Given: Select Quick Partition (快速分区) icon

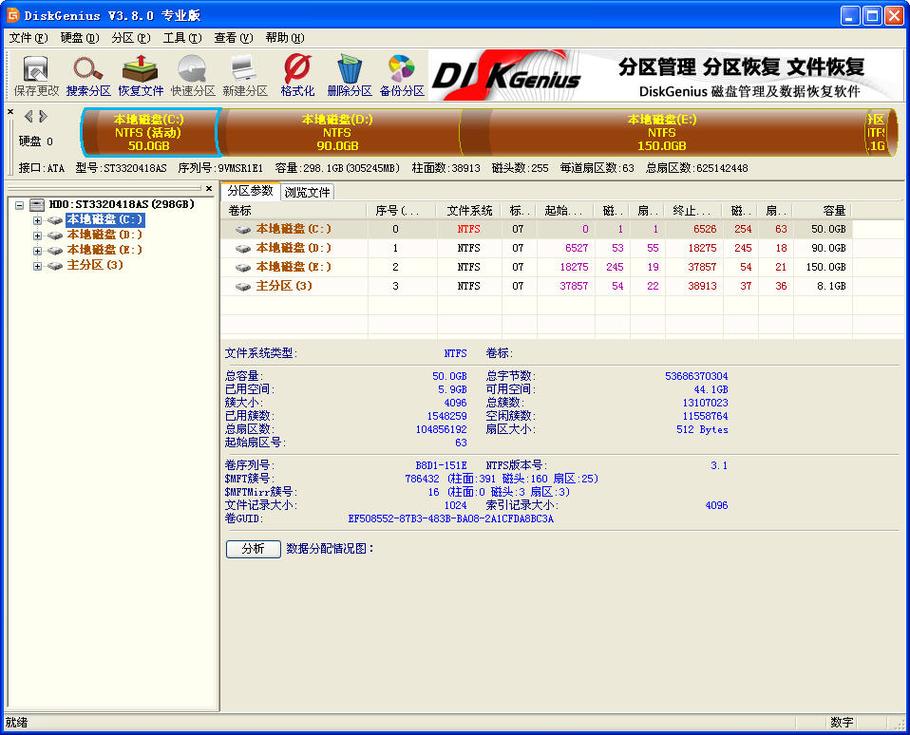Looking at the screenshot, I should (x=193, y=75).
